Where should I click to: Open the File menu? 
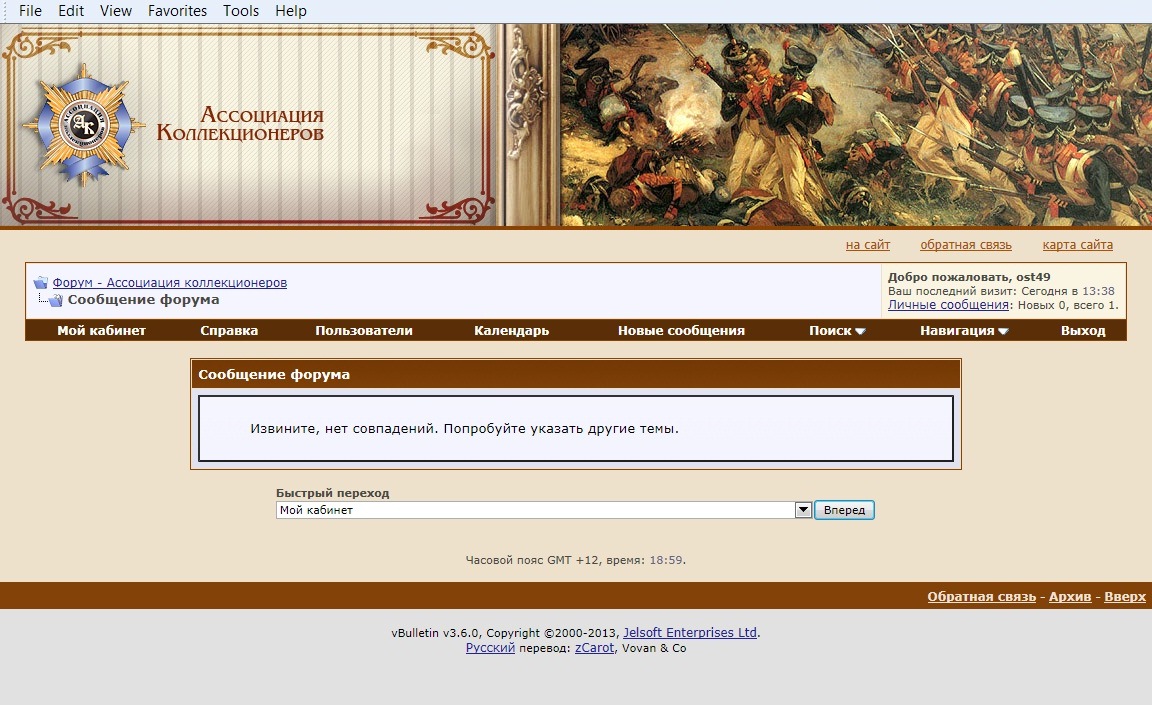click(30, 11)
